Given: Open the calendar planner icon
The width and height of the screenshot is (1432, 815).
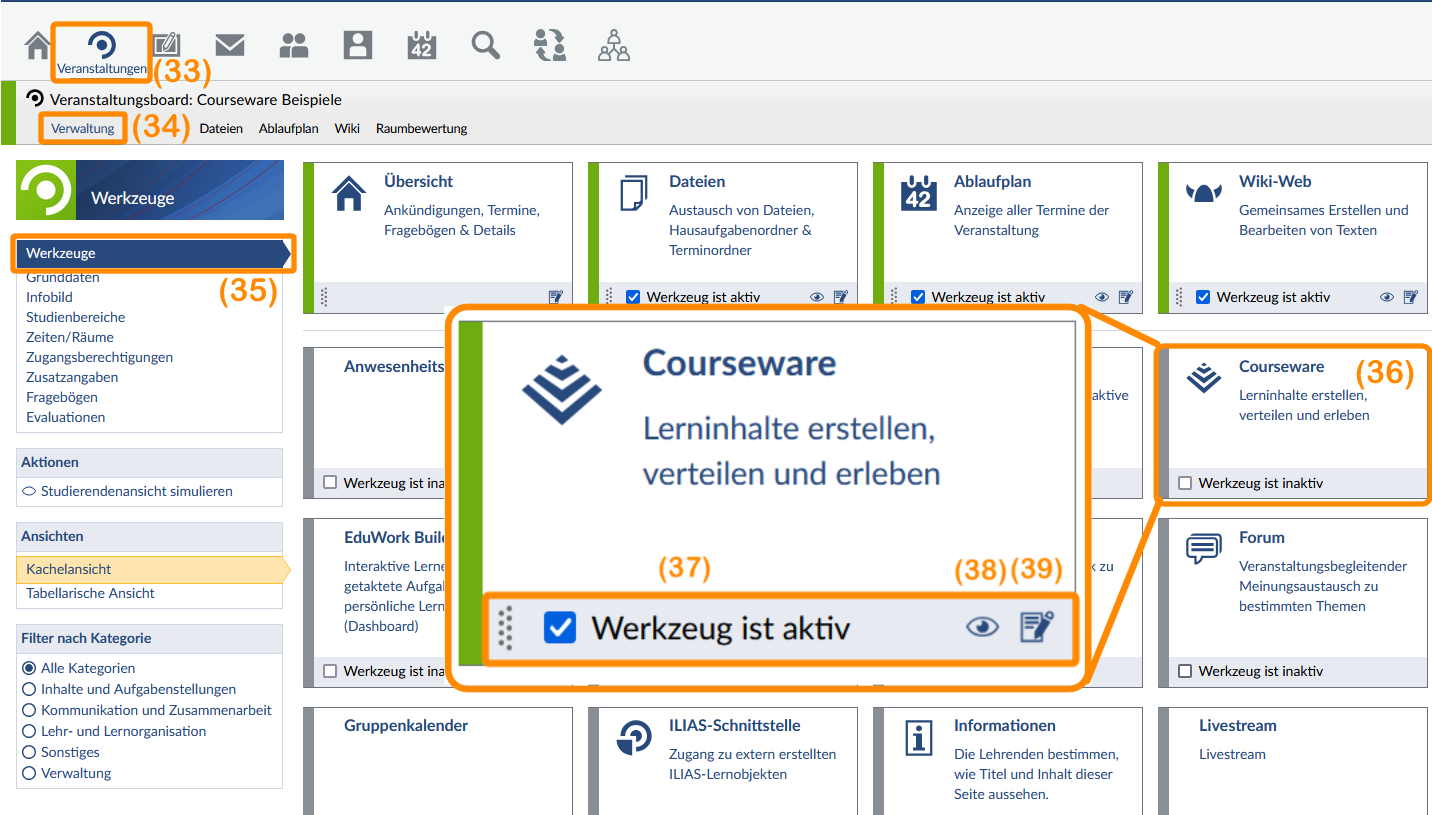Looking at the screenshot, I should point(422,45).
